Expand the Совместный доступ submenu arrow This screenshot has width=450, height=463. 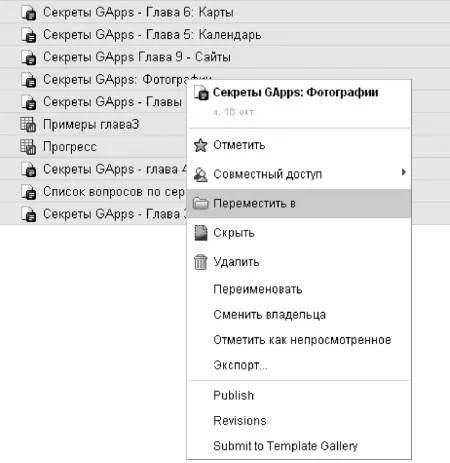point(404,172)
